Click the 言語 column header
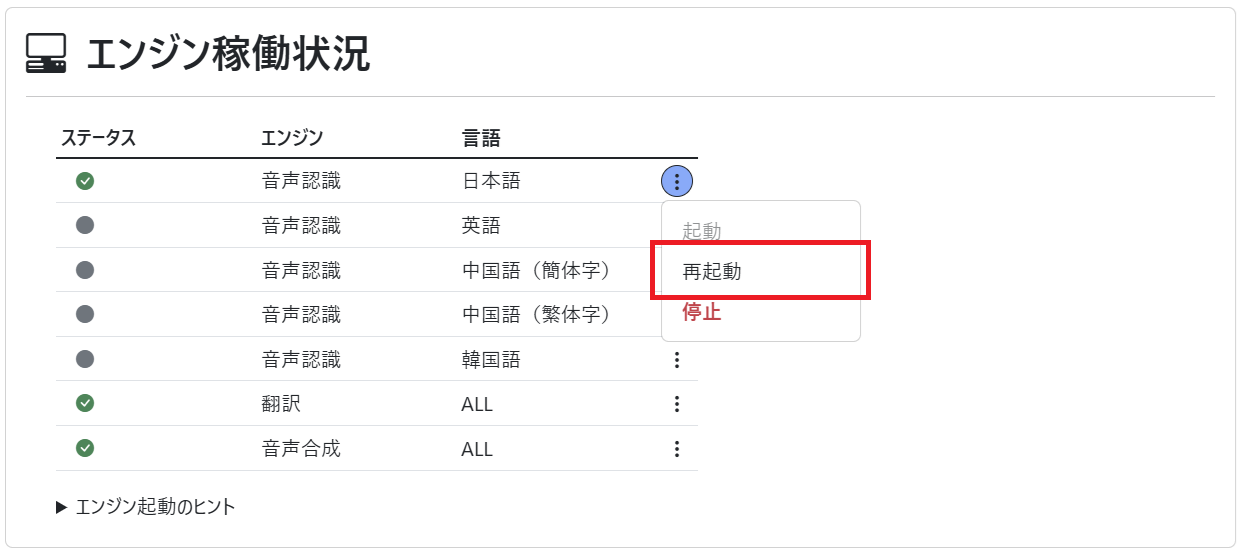 pyautogui.click(x=481, y=138)
